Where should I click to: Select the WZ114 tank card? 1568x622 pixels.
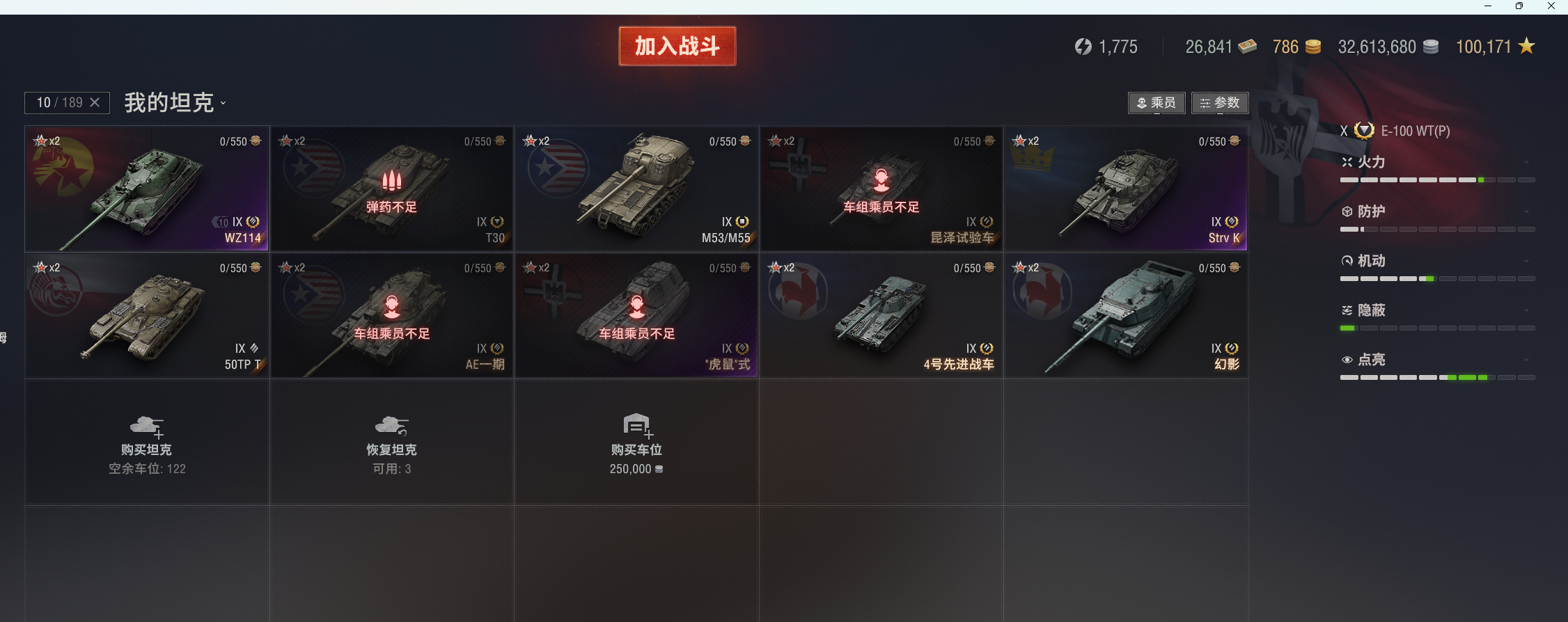147,189
